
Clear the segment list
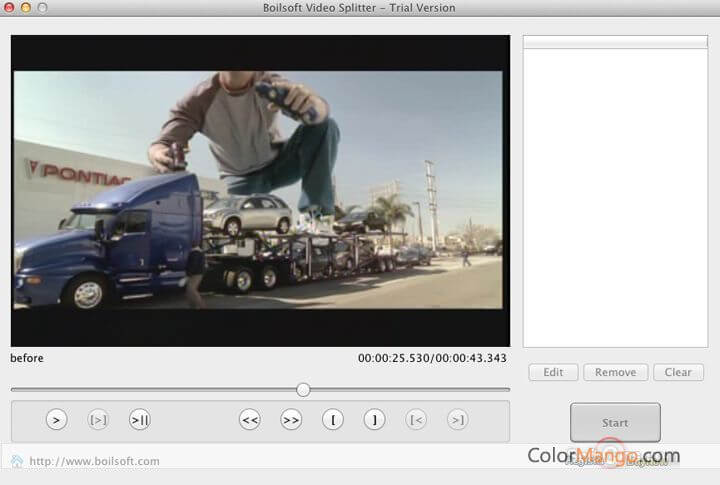coord(678,372)
